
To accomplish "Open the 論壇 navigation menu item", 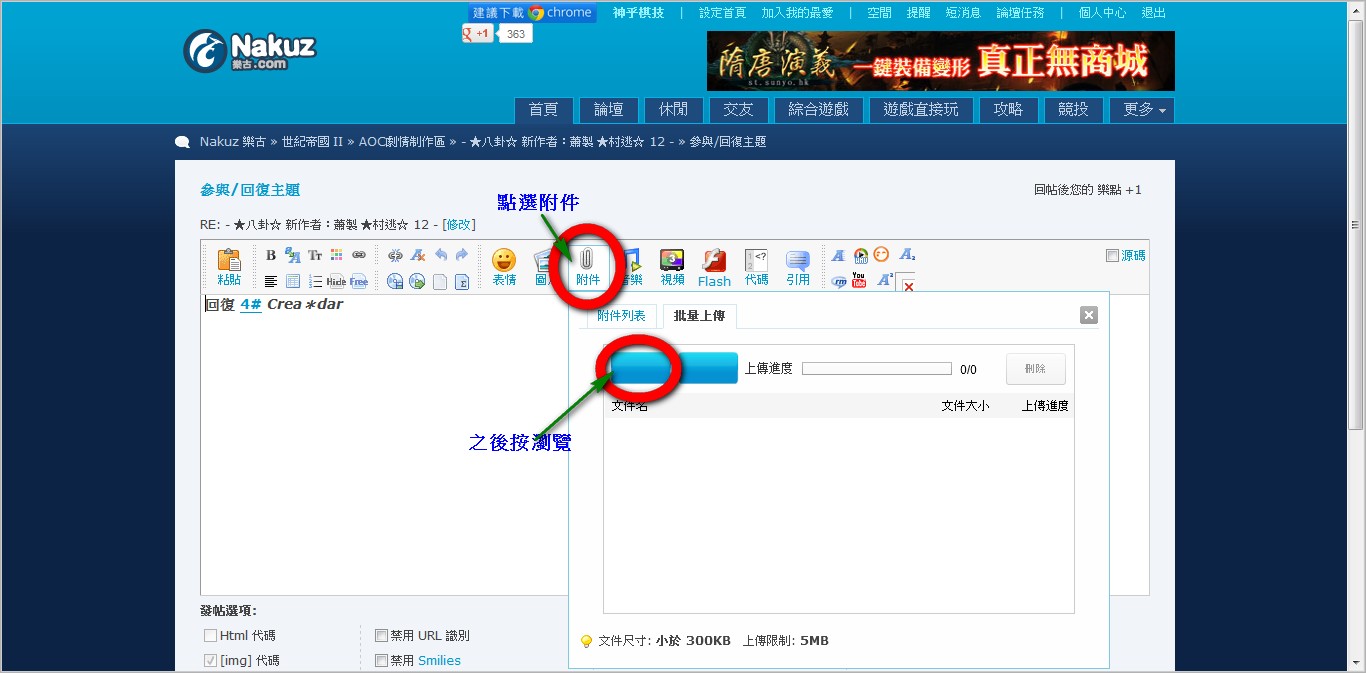I will (x=608, y=110).
